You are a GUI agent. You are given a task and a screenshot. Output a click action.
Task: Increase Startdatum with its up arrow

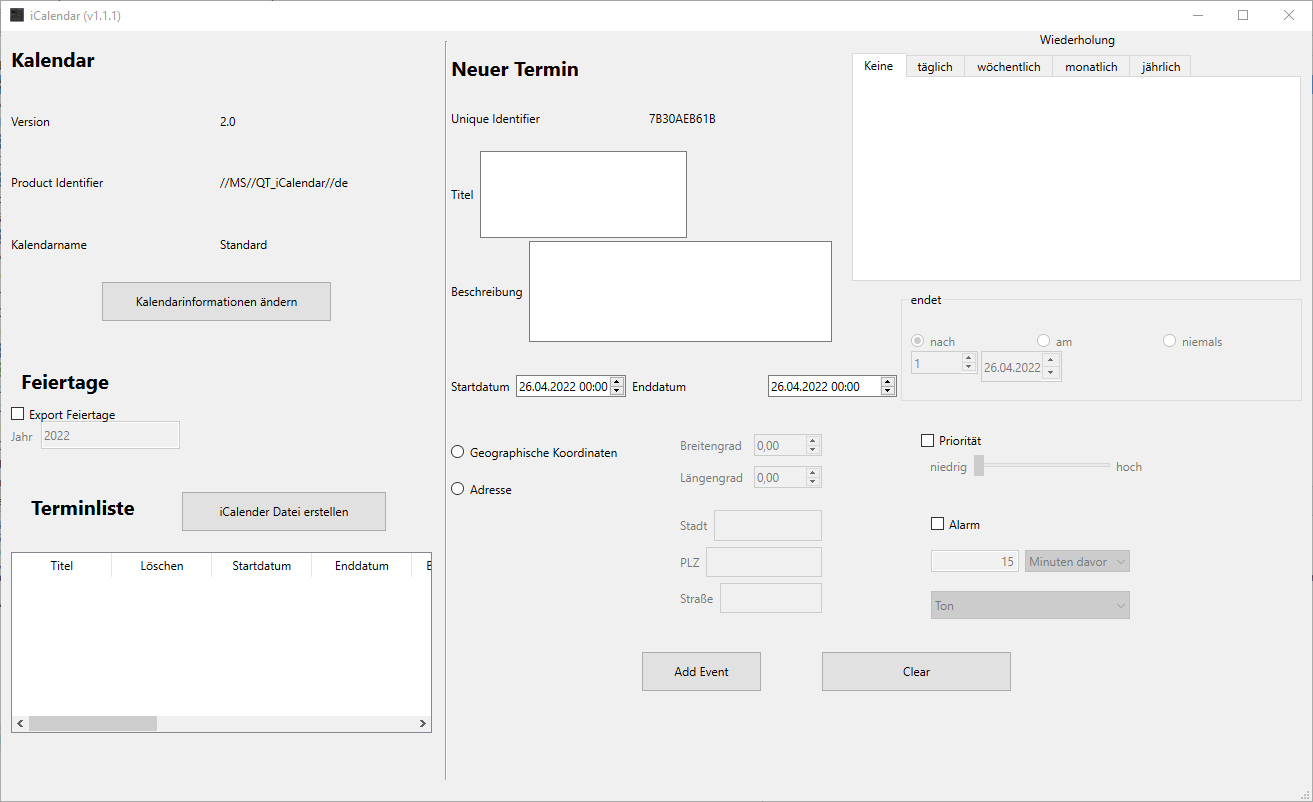click(615, 381)
